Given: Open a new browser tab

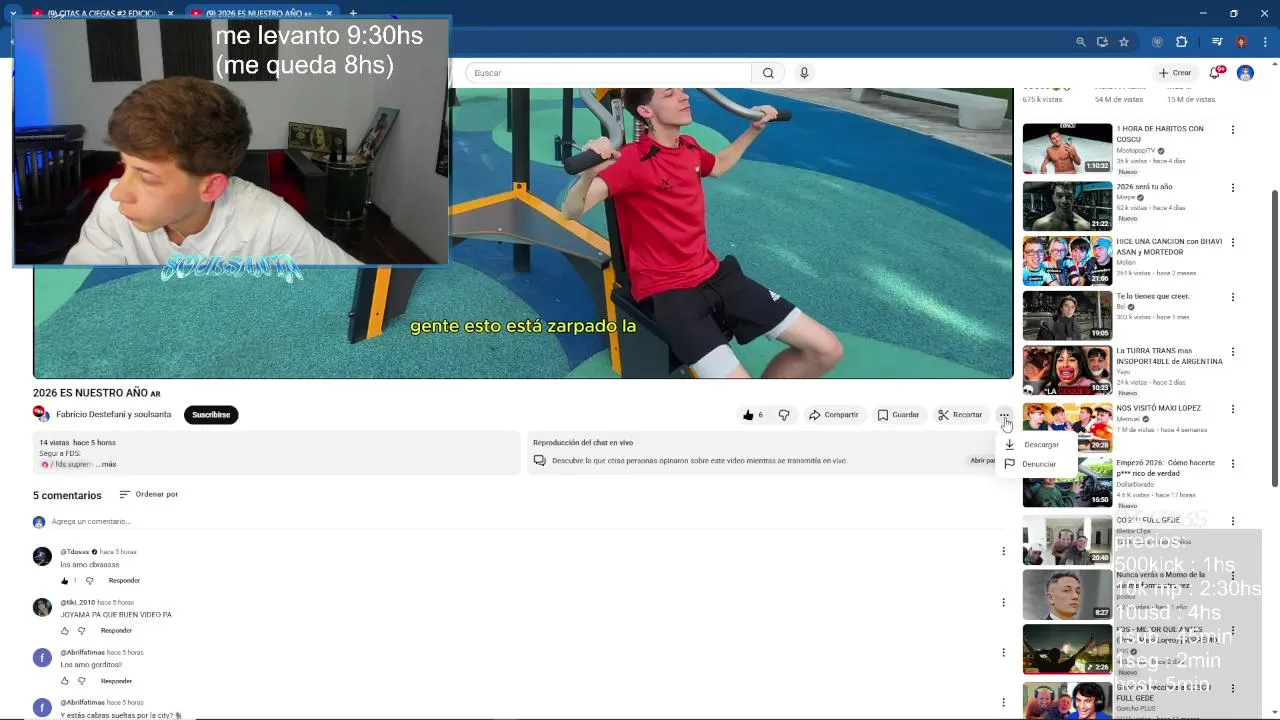Looking at the screenshot, I should 353,13.
